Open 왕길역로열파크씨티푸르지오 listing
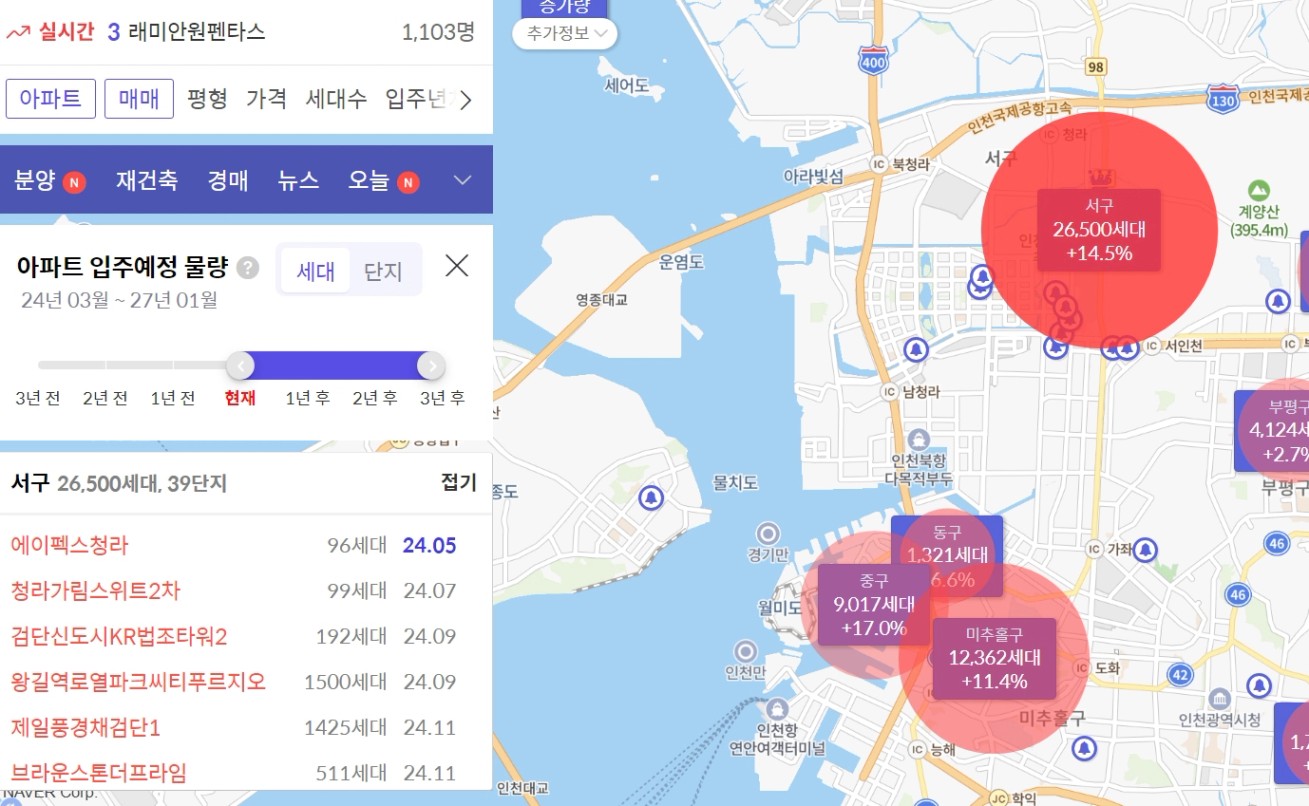Viewport: 1309px width, 806px height. click(x=139, y=682)
